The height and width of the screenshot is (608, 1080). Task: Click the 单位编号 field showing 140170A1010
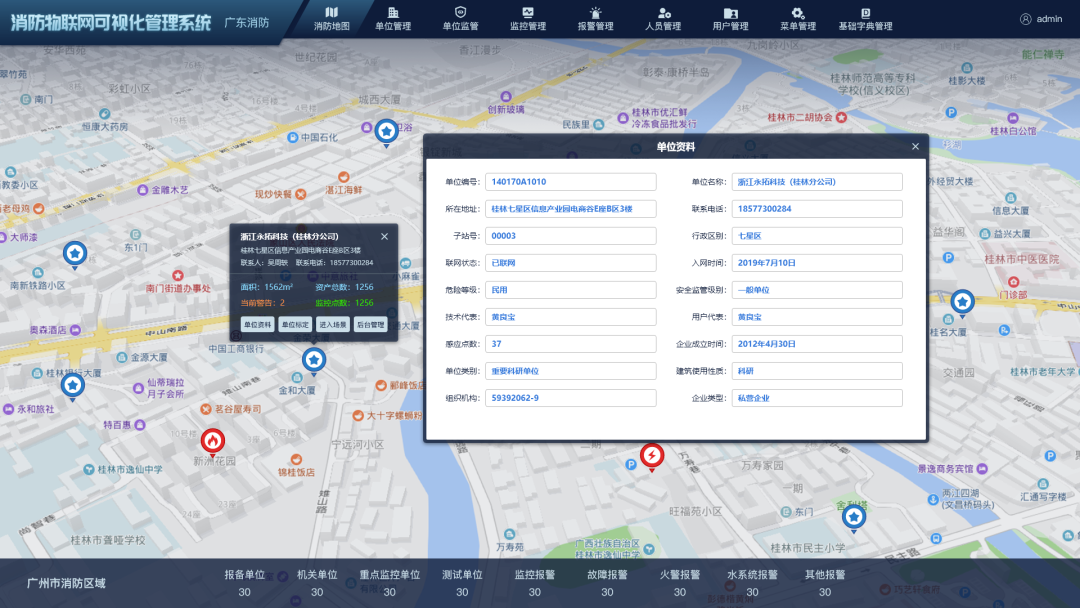click(x=570, y=182)
